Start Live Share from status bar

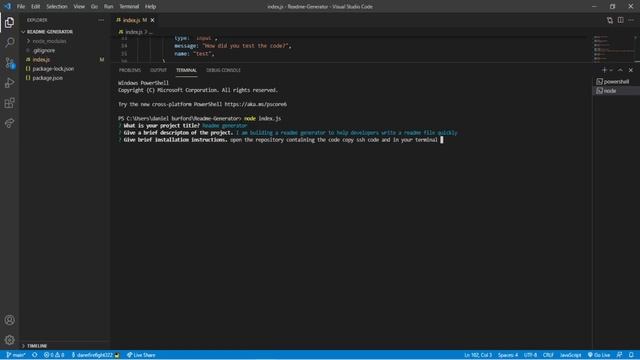pyautogui.click(x=141, y=355)
